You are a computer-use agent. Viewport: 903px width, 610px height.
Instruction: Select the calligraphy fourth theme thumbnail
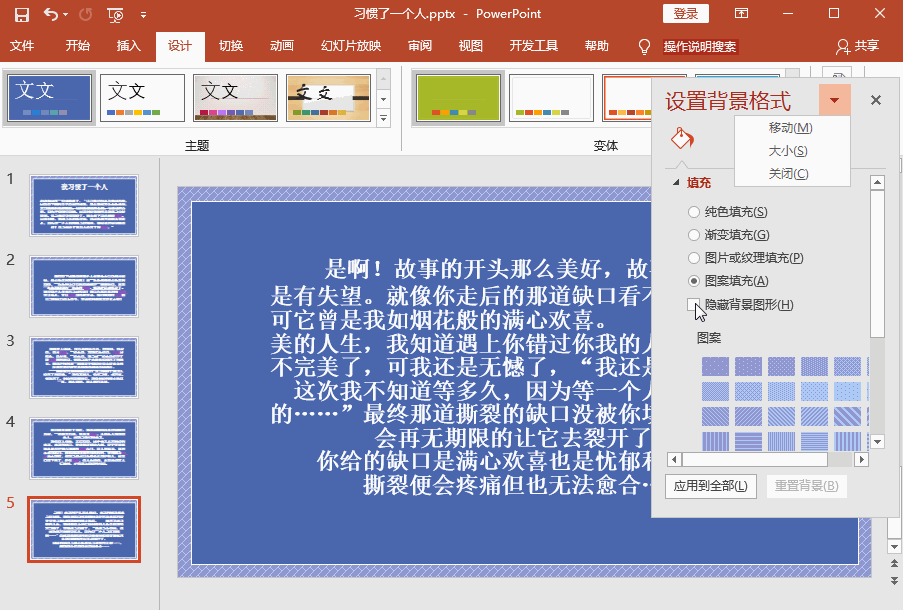pyautogui.click(x=328, y=97)
